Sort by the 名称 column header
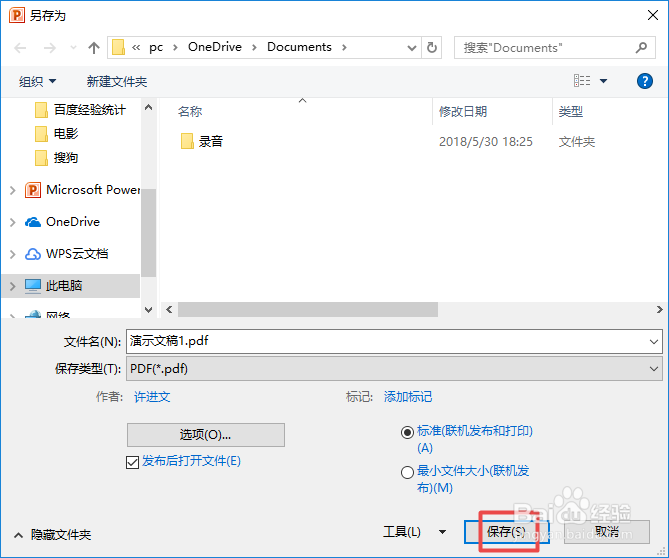669x558 pixels. coord(190,111)
